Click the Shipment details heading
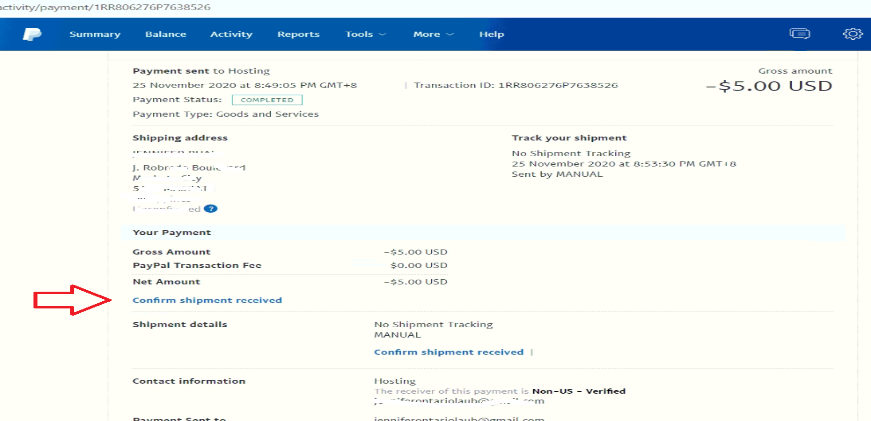The height and width of the screenshot is (421, 871). [x=180, y=324]
